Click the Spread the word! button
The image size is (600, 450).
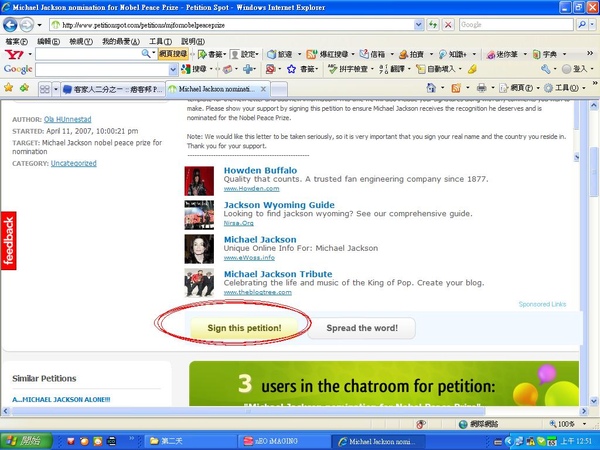[x=362, y=328]
